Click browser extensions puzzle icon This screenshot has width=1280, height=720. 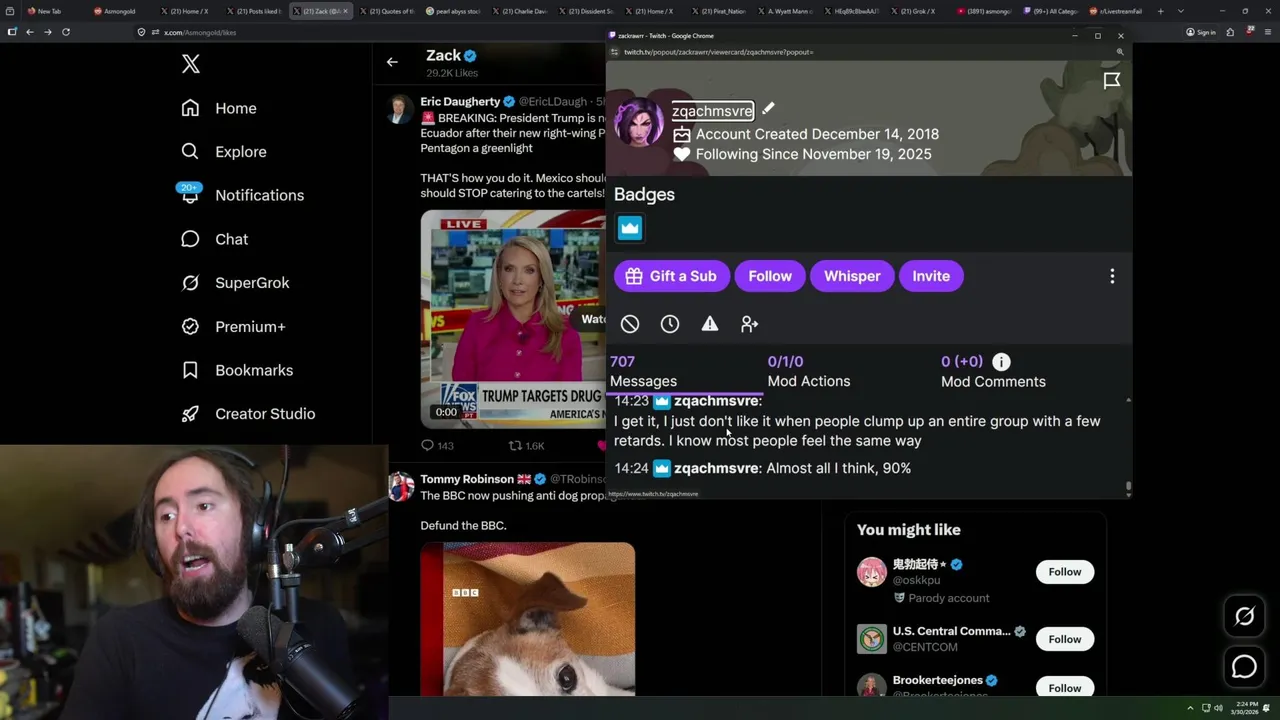tap(1230, 32)
